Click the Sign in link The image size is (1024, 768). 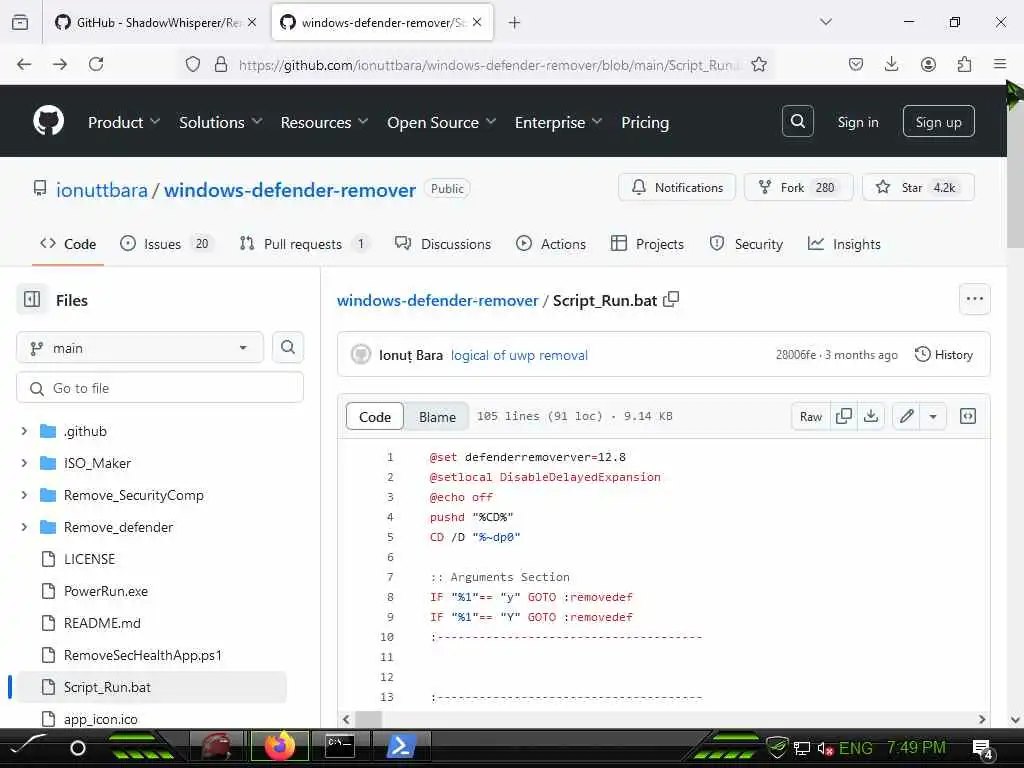(857, 122)
